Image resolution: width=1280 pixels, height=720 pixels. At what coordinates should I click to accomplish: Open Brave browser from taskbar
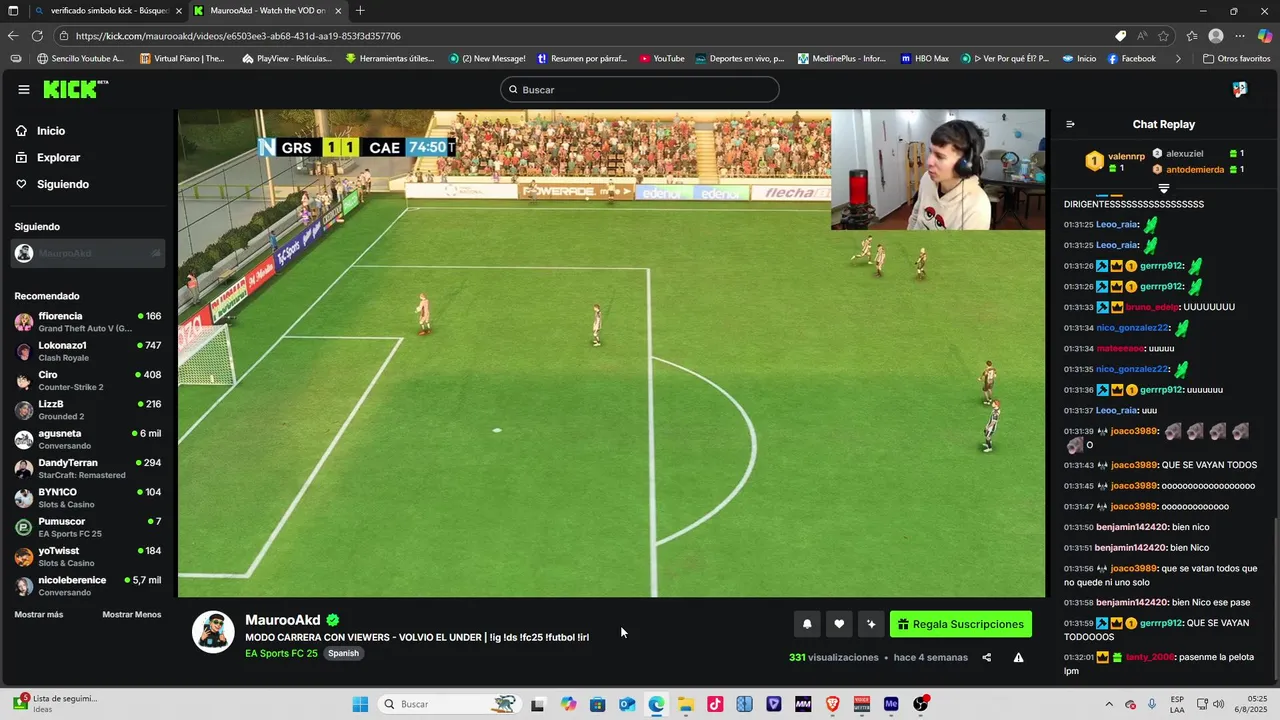pyautogui.click(x=832, y=704)
